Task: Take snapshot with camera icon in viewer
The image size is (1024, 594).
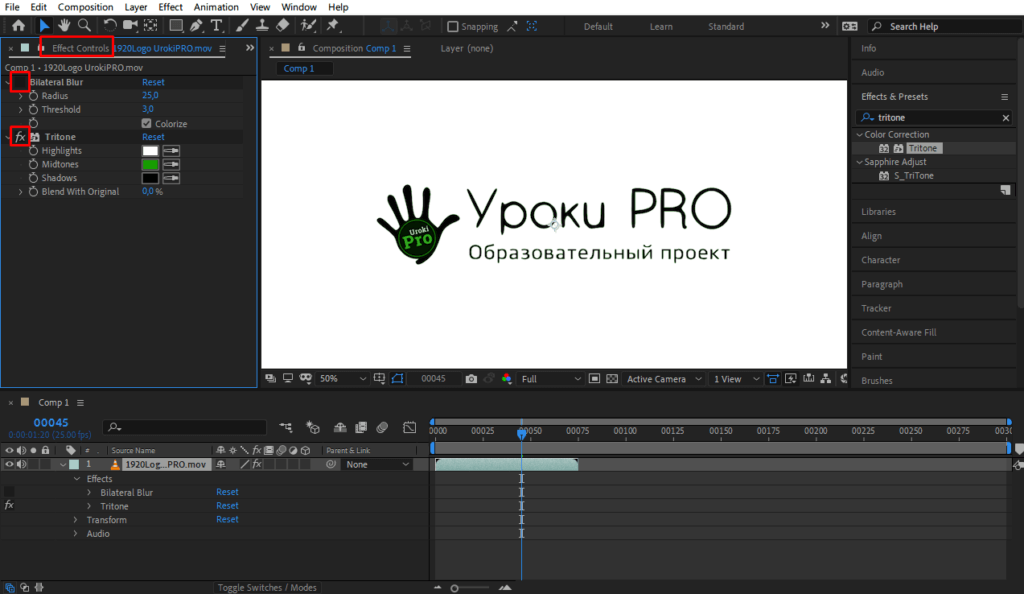Action: tap(471, 379)
